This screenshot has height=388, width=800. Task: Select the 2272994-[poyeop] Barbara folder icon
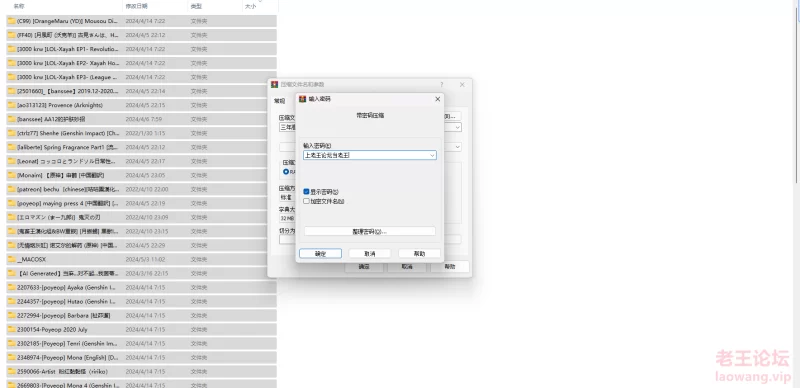tap(11, 316)
